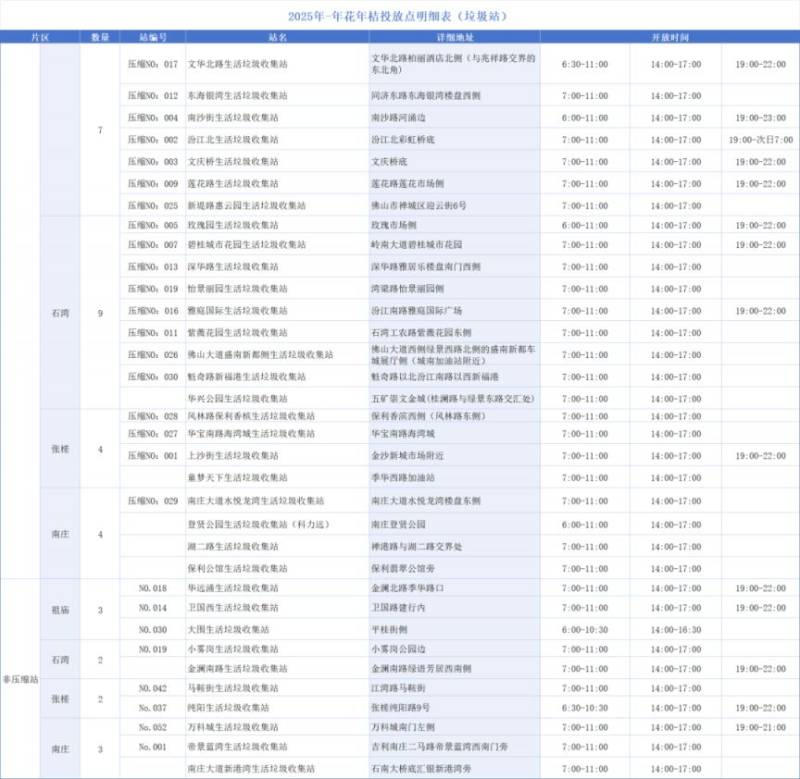Click 玫瑰园生活垃圾收集站
This screenshot has height=779, width=800.
233,225
